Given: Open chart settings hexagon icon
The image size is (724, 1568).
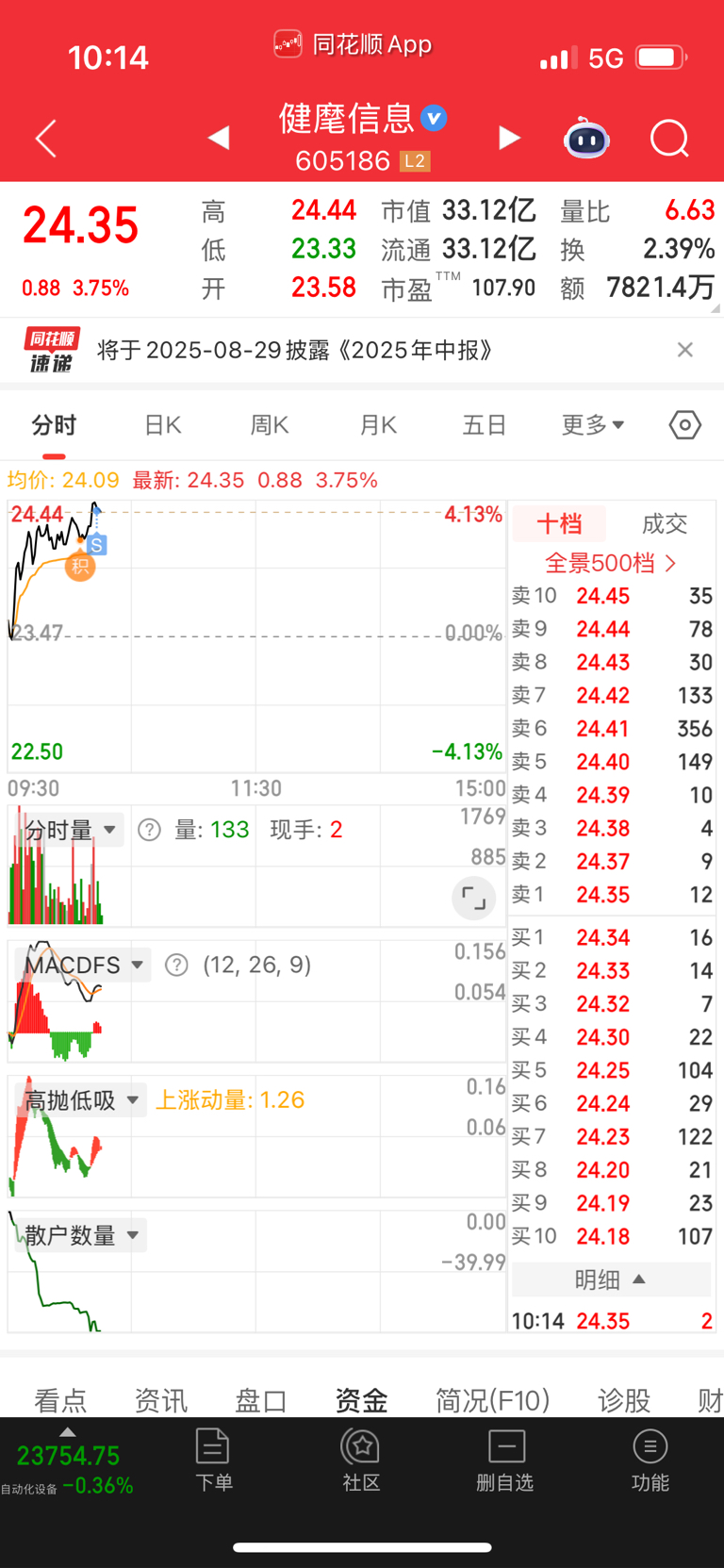Looking at the screenshot, I should tap(685, 425).
